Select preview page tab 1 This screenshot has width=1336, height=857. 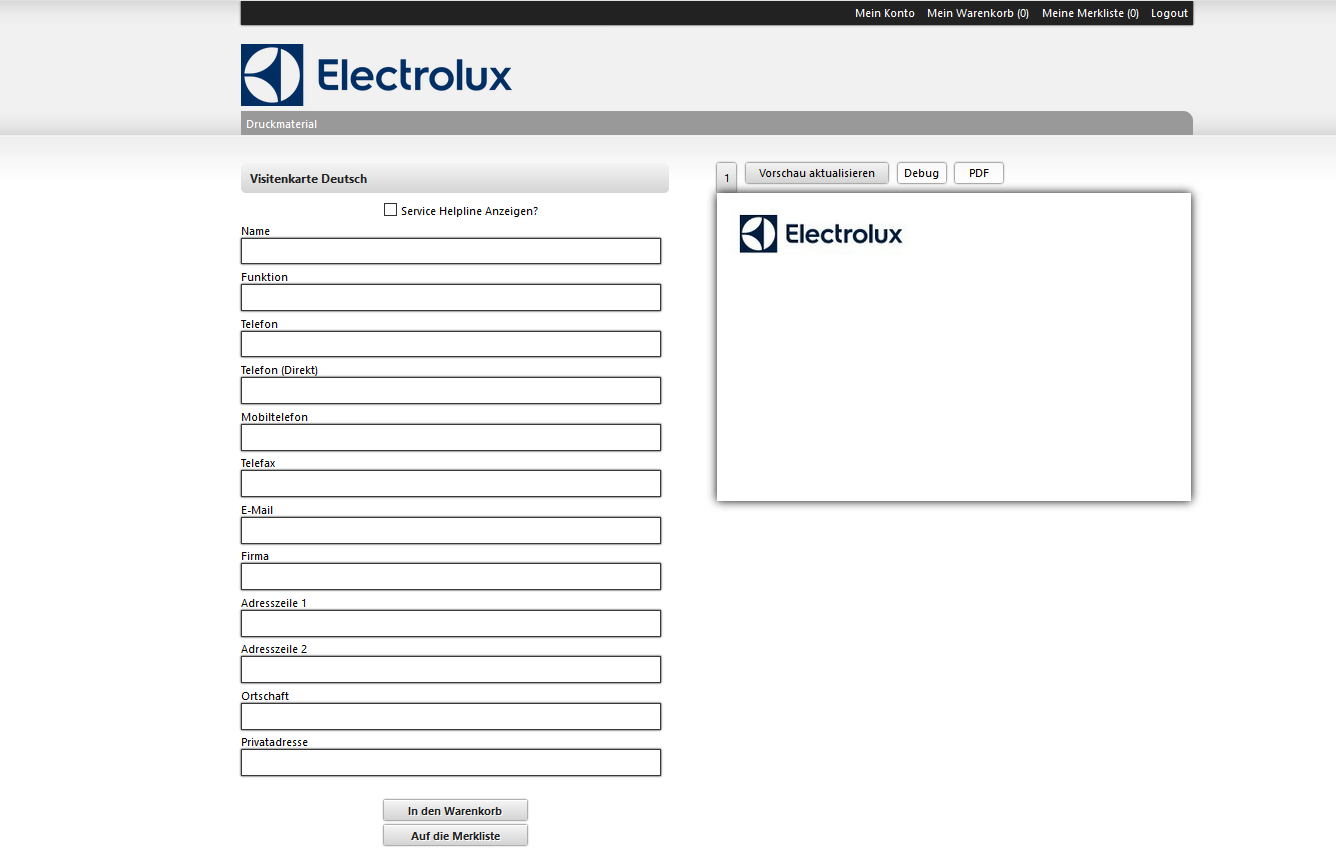[x=727, y=177]
